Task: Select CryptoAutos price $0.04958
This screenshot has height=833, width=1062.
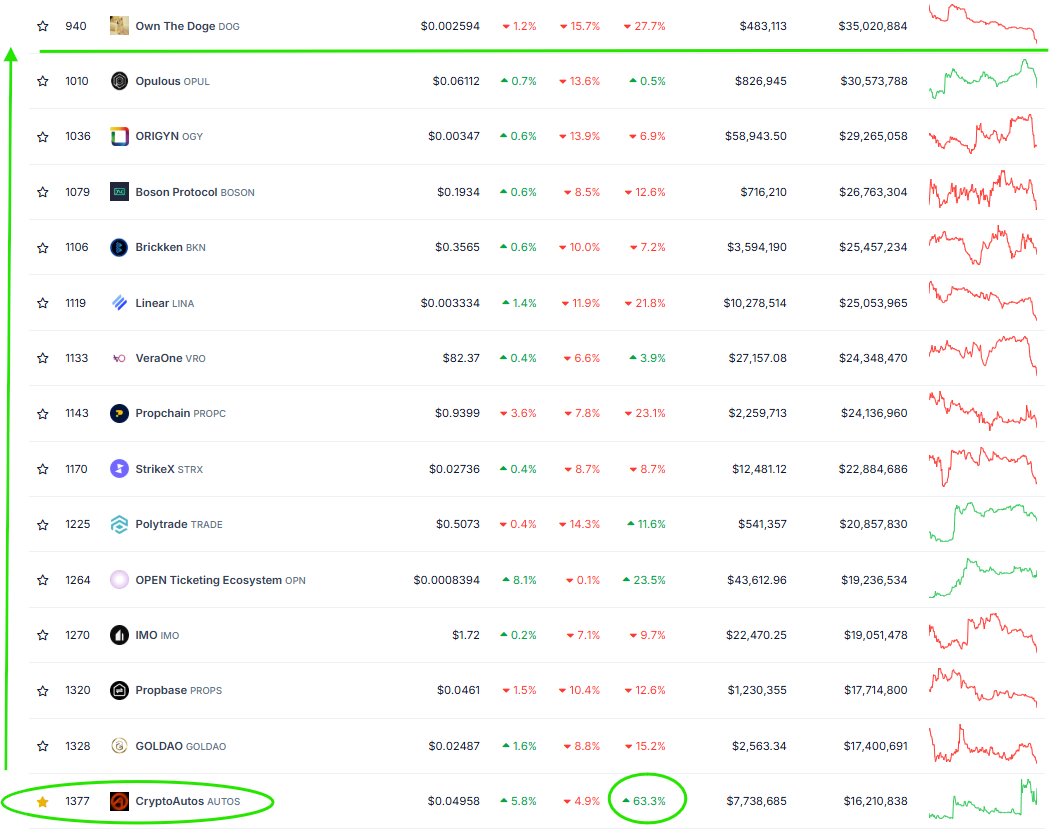Action: [454, 801]
